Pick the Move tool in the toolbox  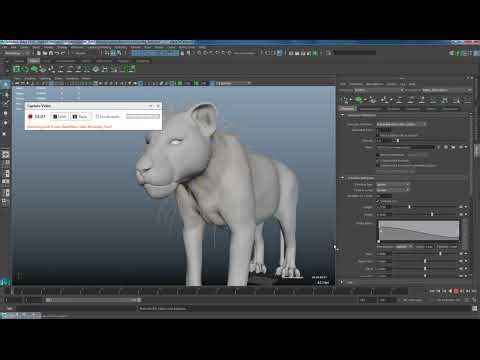tap(6, 113)
